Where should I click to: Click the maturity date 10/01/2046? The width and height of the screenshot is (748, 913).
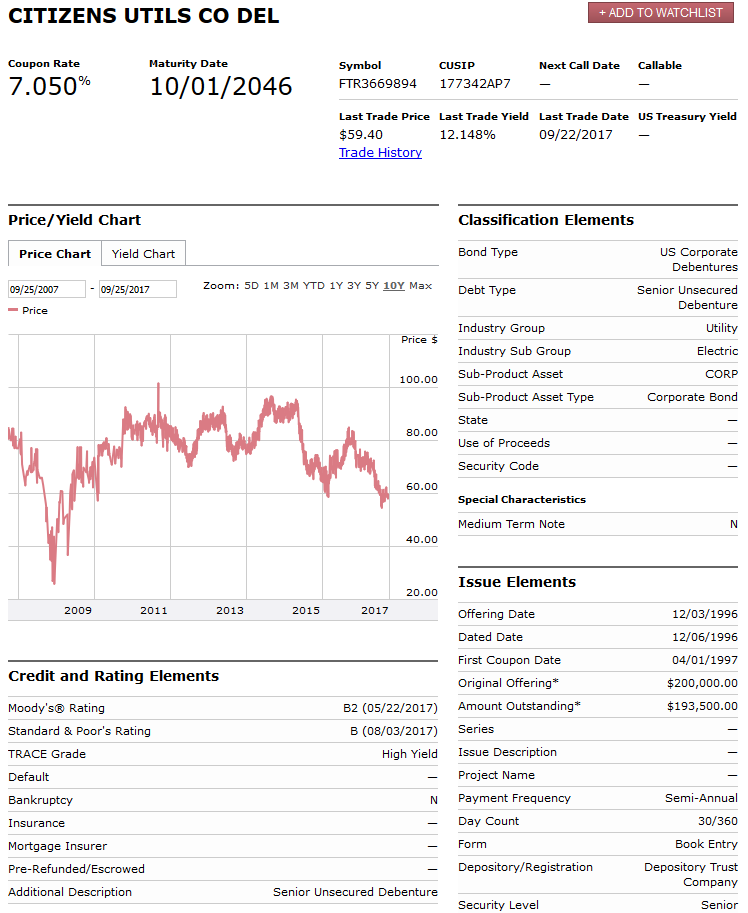coord(221,86)
